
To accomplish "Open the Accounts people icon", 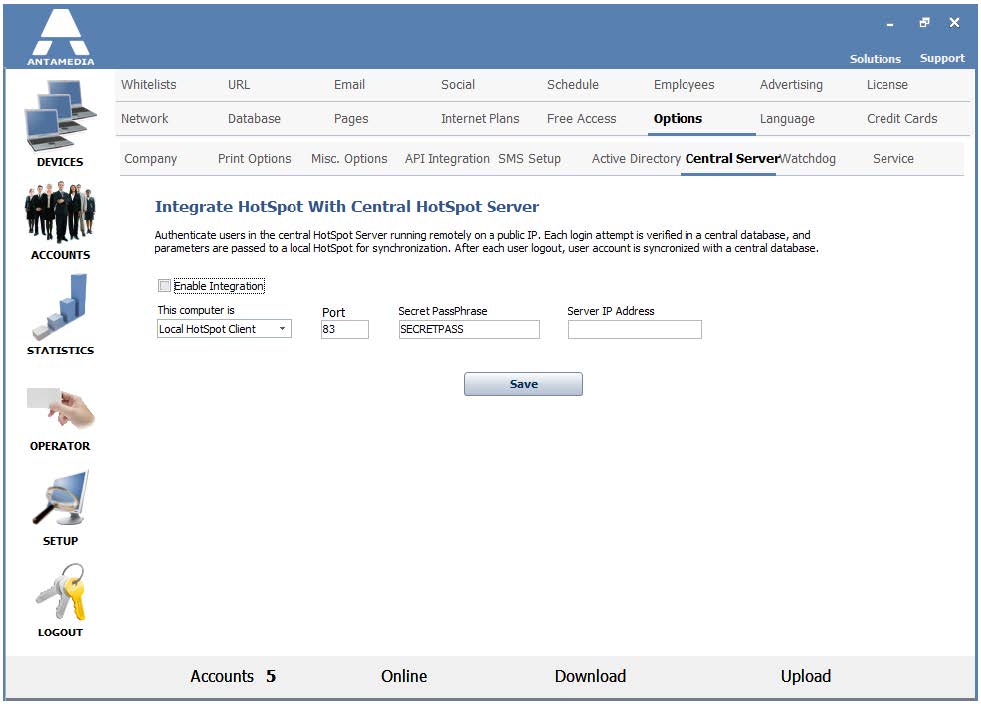I will (x=60, y=212).
